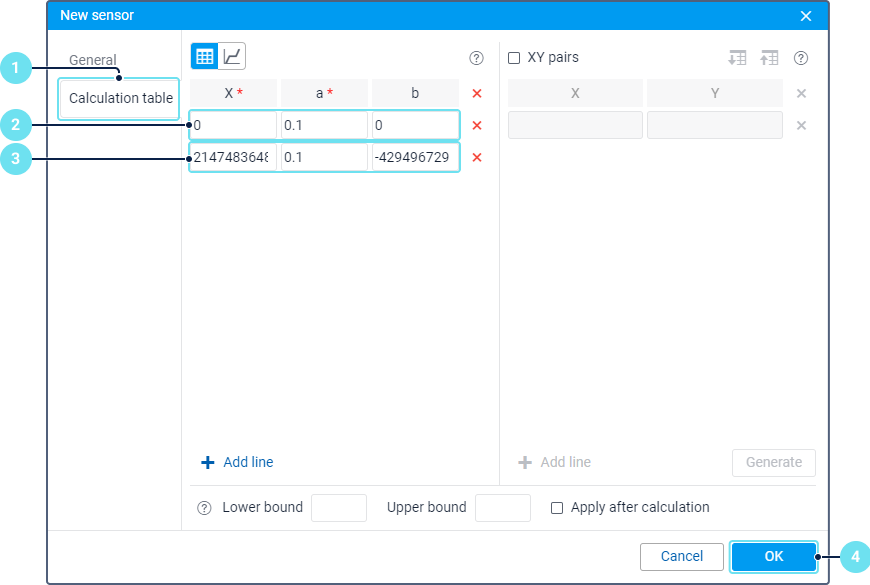870x585 pixels.
Task: Close the New sensor dialog
Action: (806, 16)
